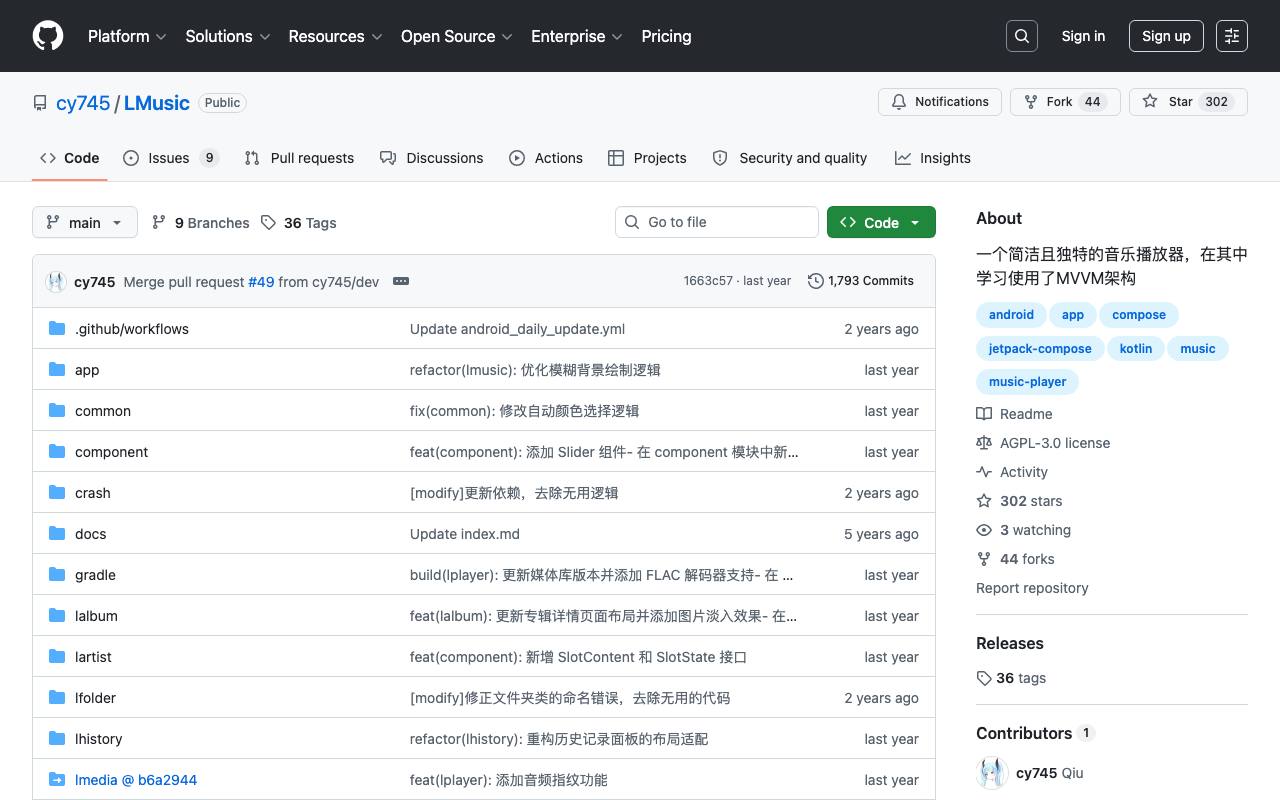Click the Notifications button

pyautogui.click(x=940, y=102)
